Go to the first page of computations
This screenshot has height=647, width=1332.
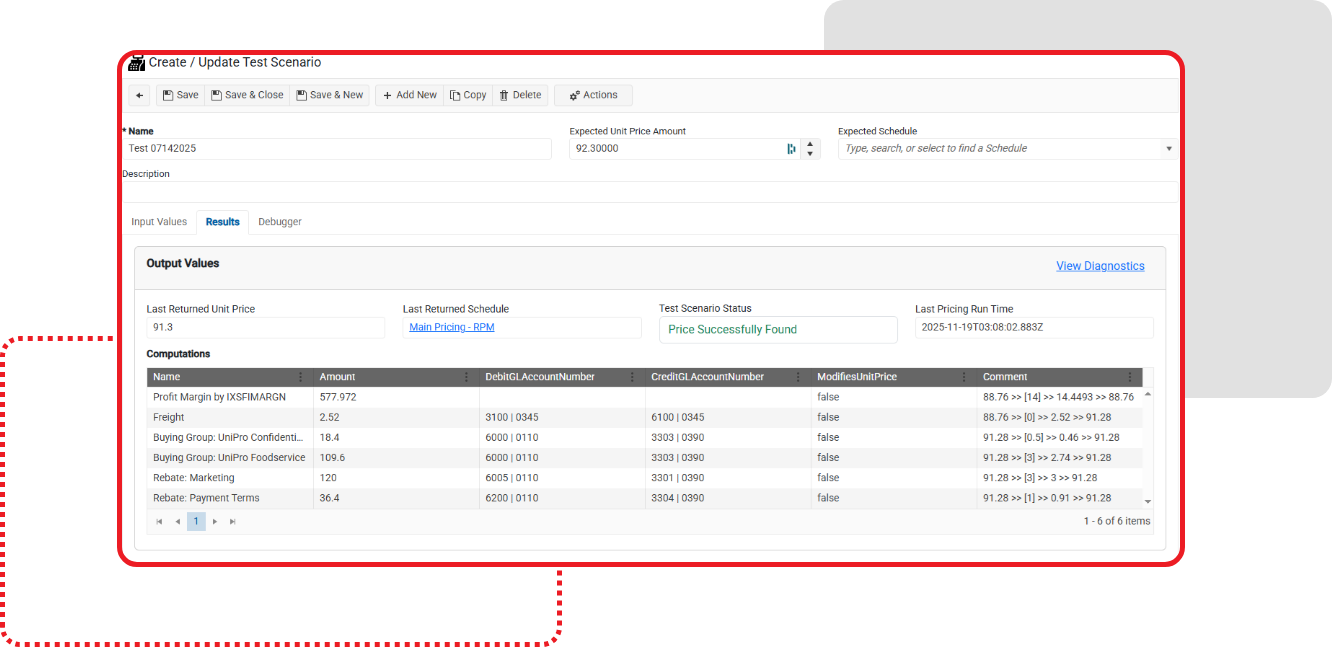click(159, 522)
